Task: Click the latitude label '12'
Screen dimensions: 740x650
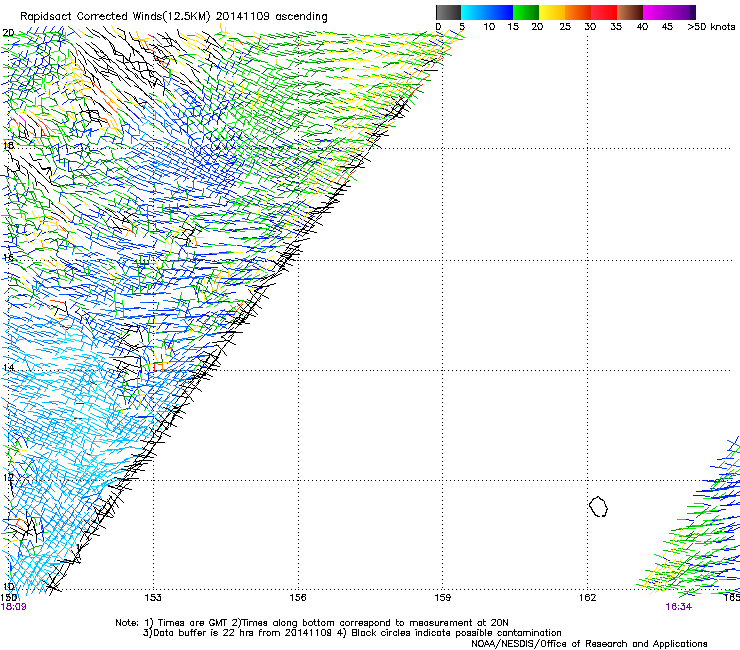Action: coord(8,477)
